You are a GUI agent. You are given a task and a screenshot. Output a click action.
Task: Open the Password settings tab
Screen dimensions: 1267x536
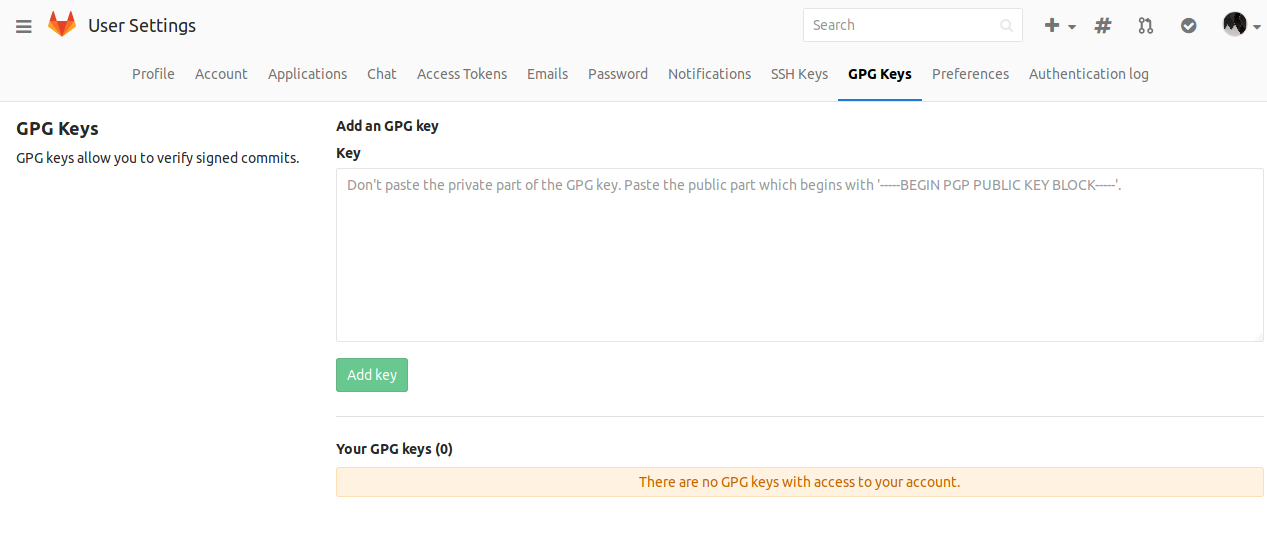click(618, 74)
